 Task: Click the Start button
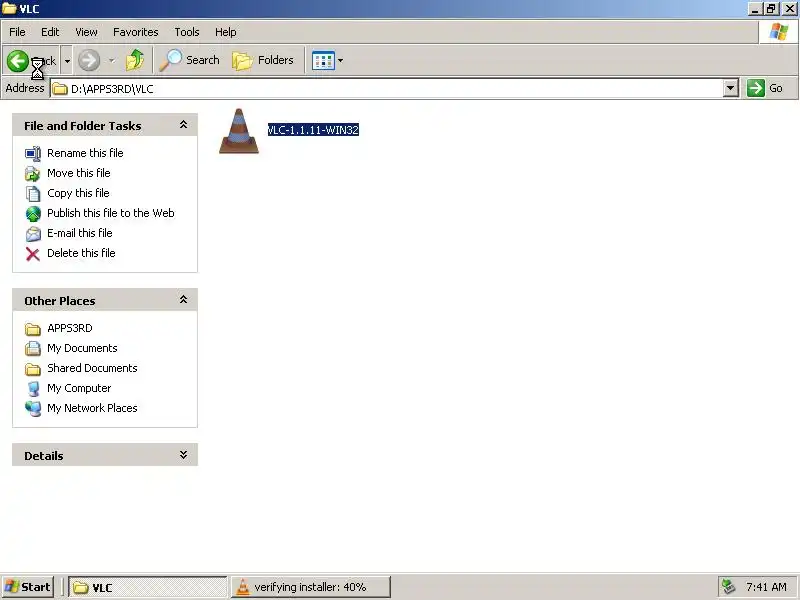(28, 587)
